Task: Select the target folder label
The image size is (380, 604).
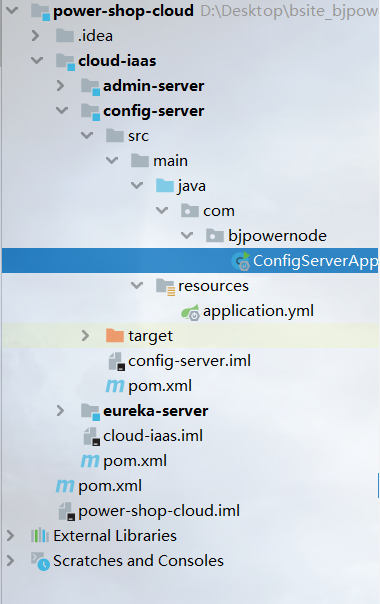Action: [151, 337]
